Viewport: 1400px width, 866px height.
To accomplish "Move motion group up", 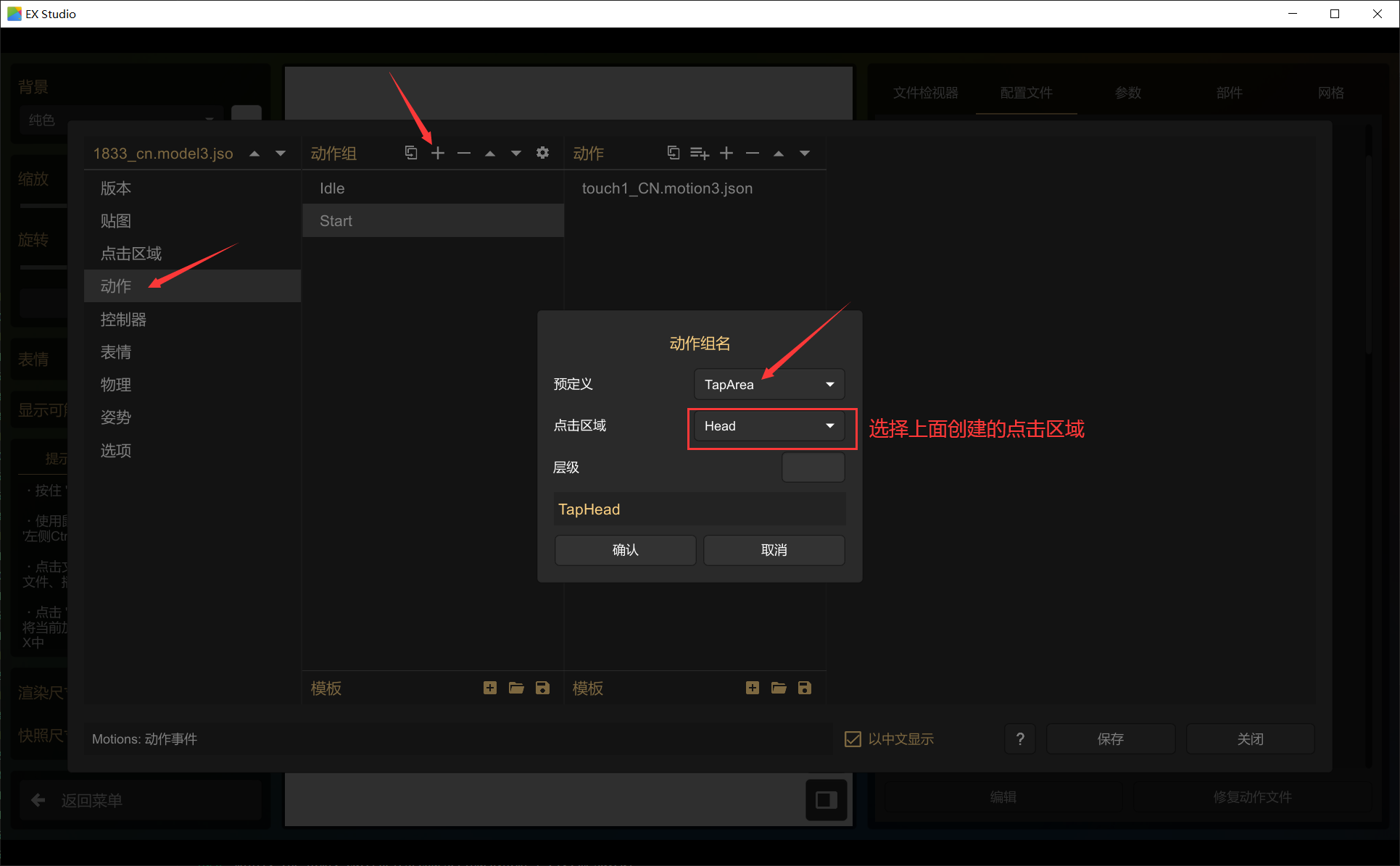I will tap(490, 153).
